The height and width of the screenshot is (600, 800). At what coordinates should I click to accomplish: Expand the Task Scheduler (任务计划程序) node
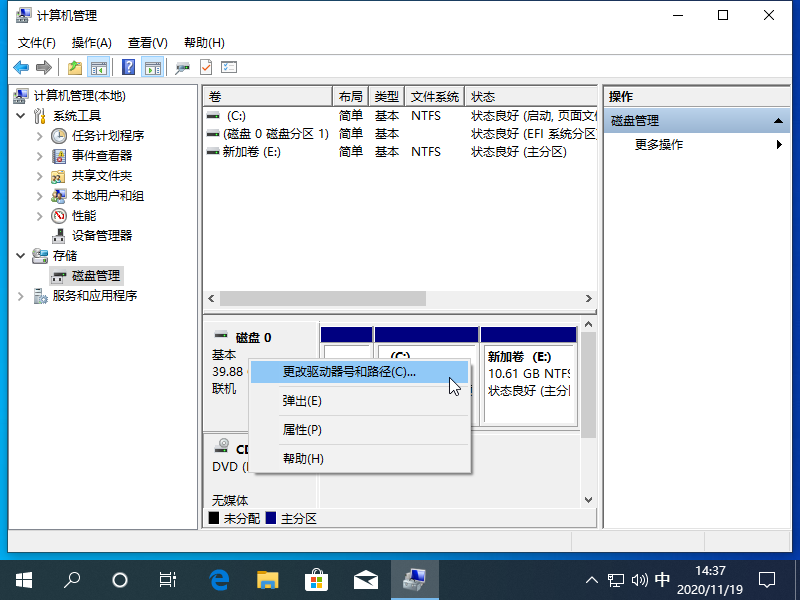point(39,136)
